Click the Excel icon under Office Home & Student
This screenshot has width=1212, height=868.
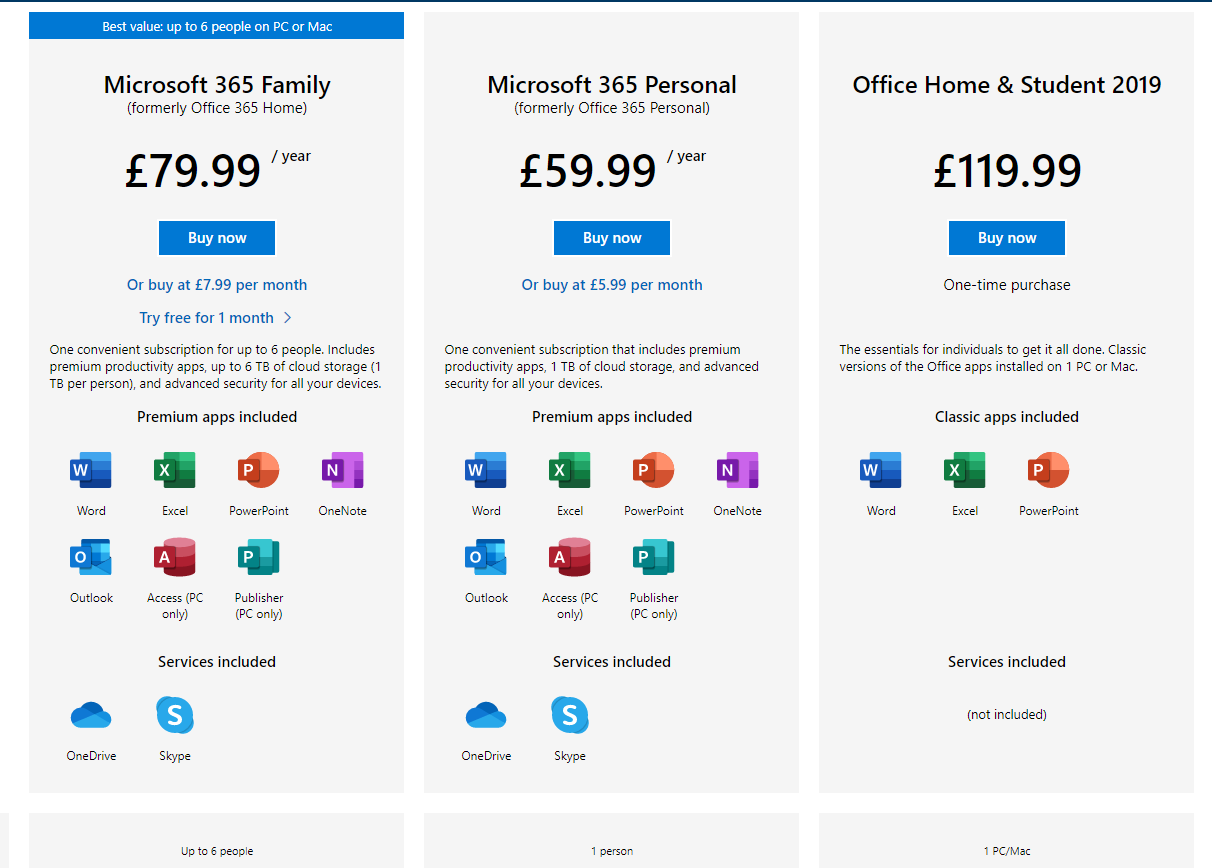pyautogui.click(x=965, y=470)
